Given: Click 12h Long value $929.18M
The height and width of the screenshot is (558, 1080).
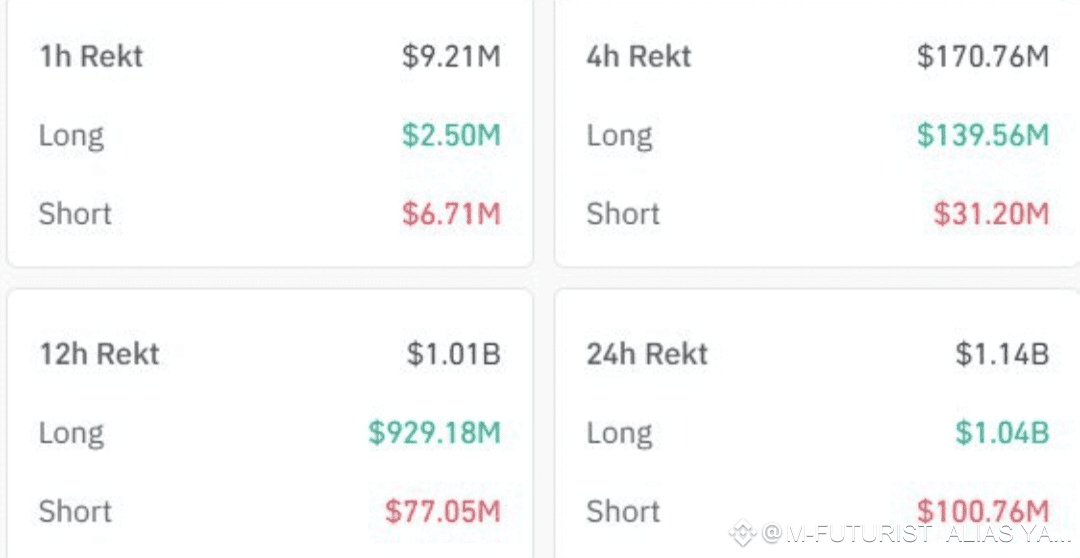Looking at the screenshot, I should 434,432.
